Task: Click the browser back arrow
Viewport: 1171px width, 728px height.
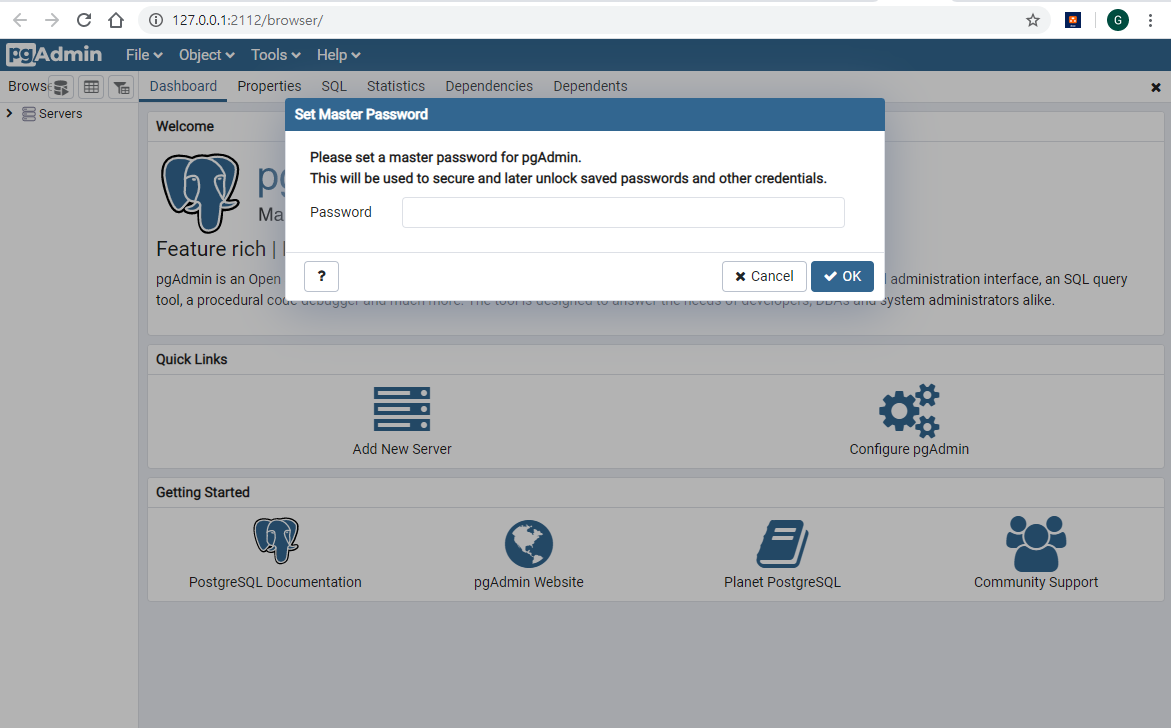Action: click(x=20, y=20)
